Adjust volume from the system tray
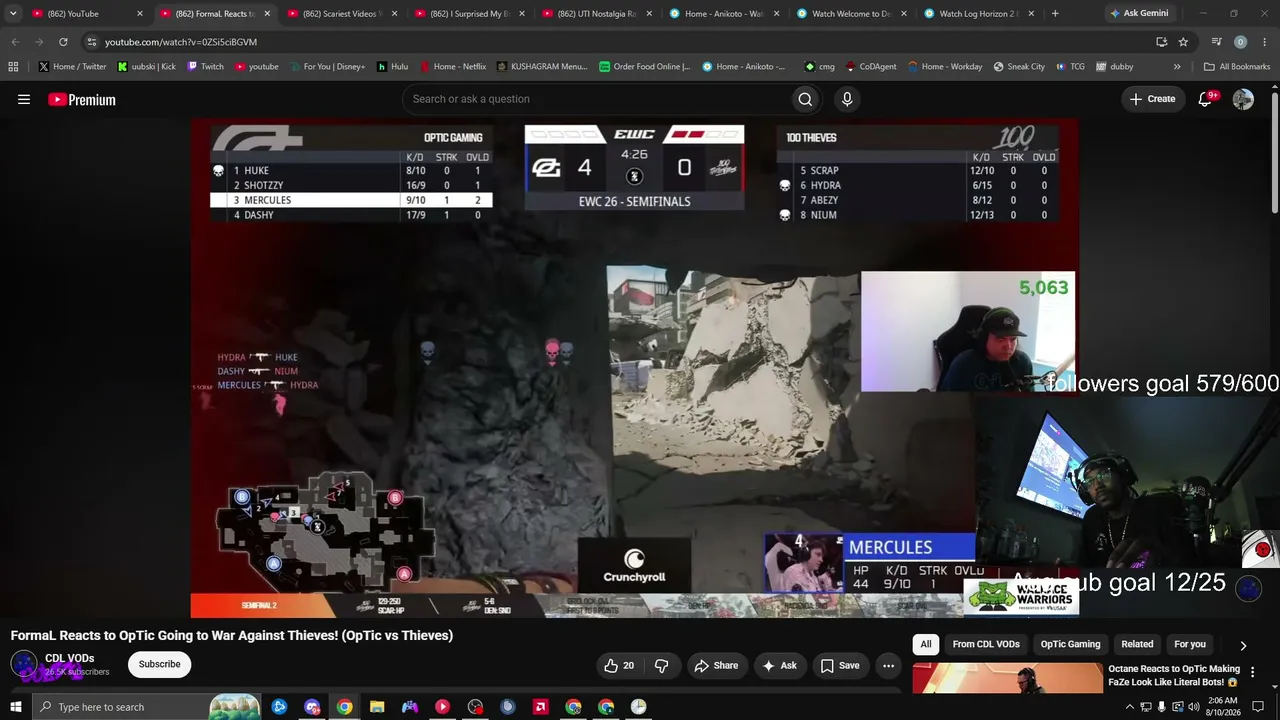 [x=1194, y=707]
